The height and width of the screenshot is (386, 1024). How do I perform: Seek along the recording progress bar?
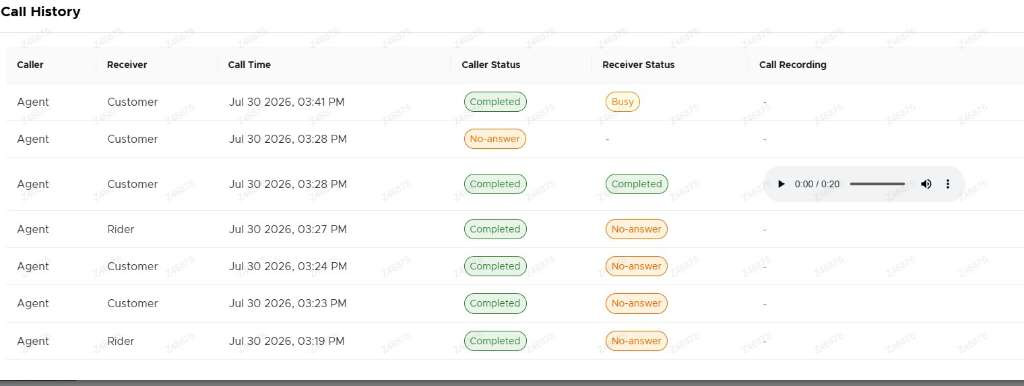877,184
